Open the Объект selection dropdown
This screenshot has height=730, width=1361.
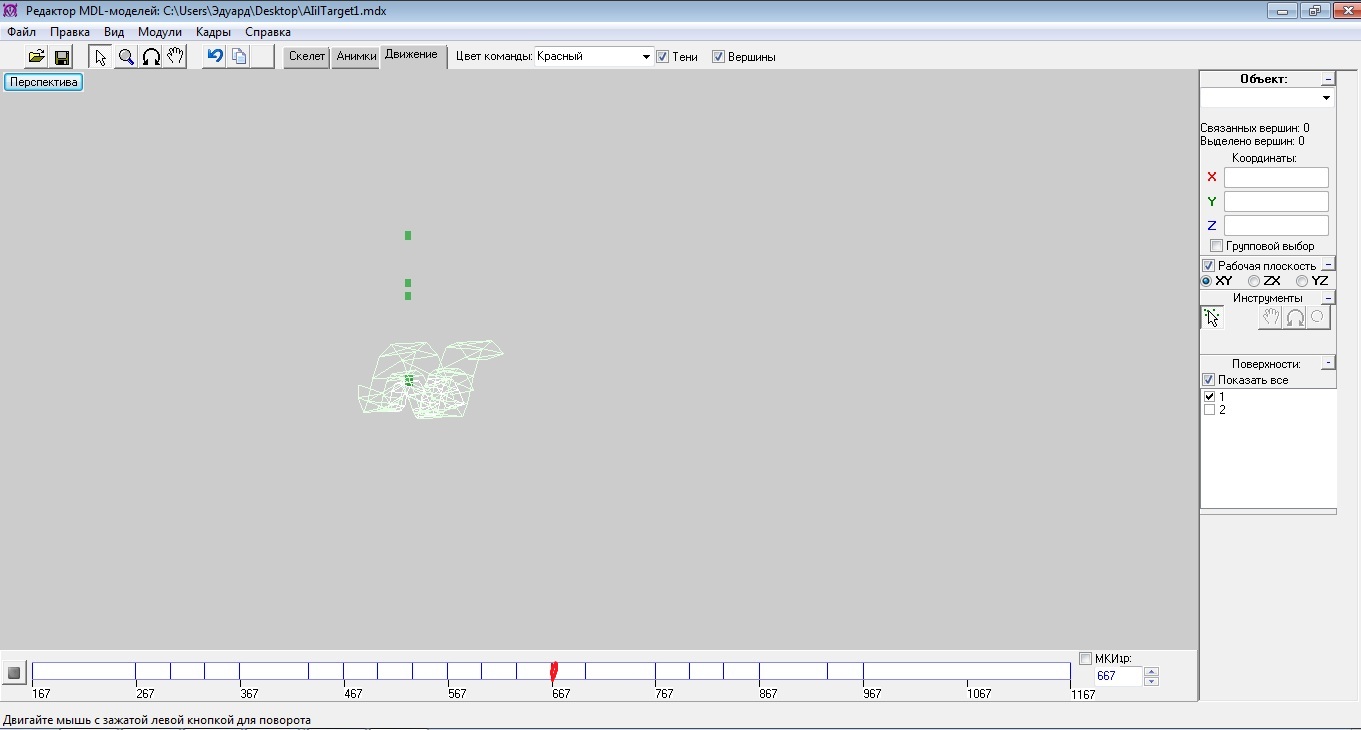pos(1326,98)
